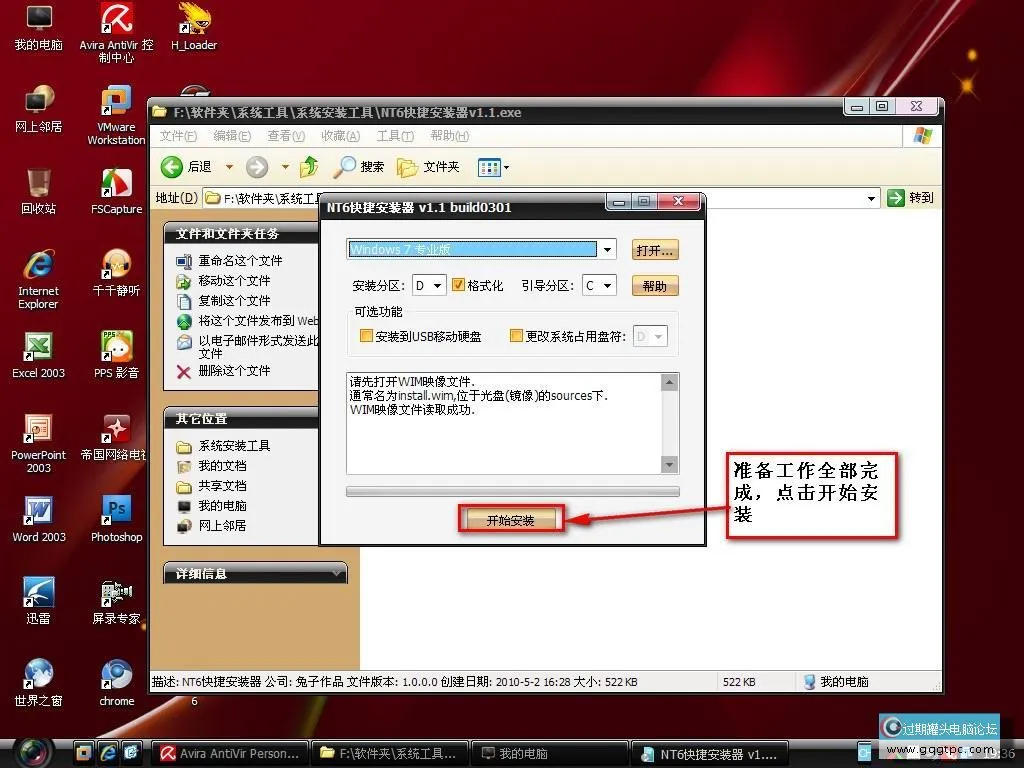Click the 开始安装 install button
Image resolution: width=1024 pixels, height=768 pixels.
[511, 519]
